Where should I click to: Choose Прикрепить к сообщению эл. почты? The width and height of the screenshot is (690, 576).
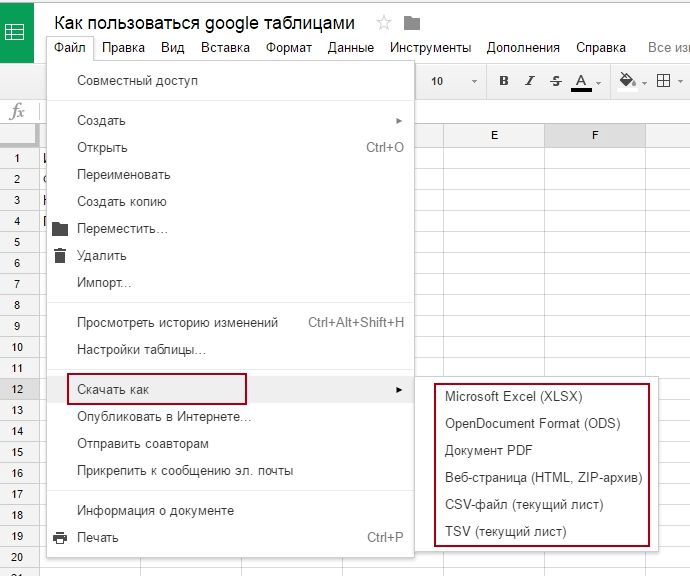231,470
